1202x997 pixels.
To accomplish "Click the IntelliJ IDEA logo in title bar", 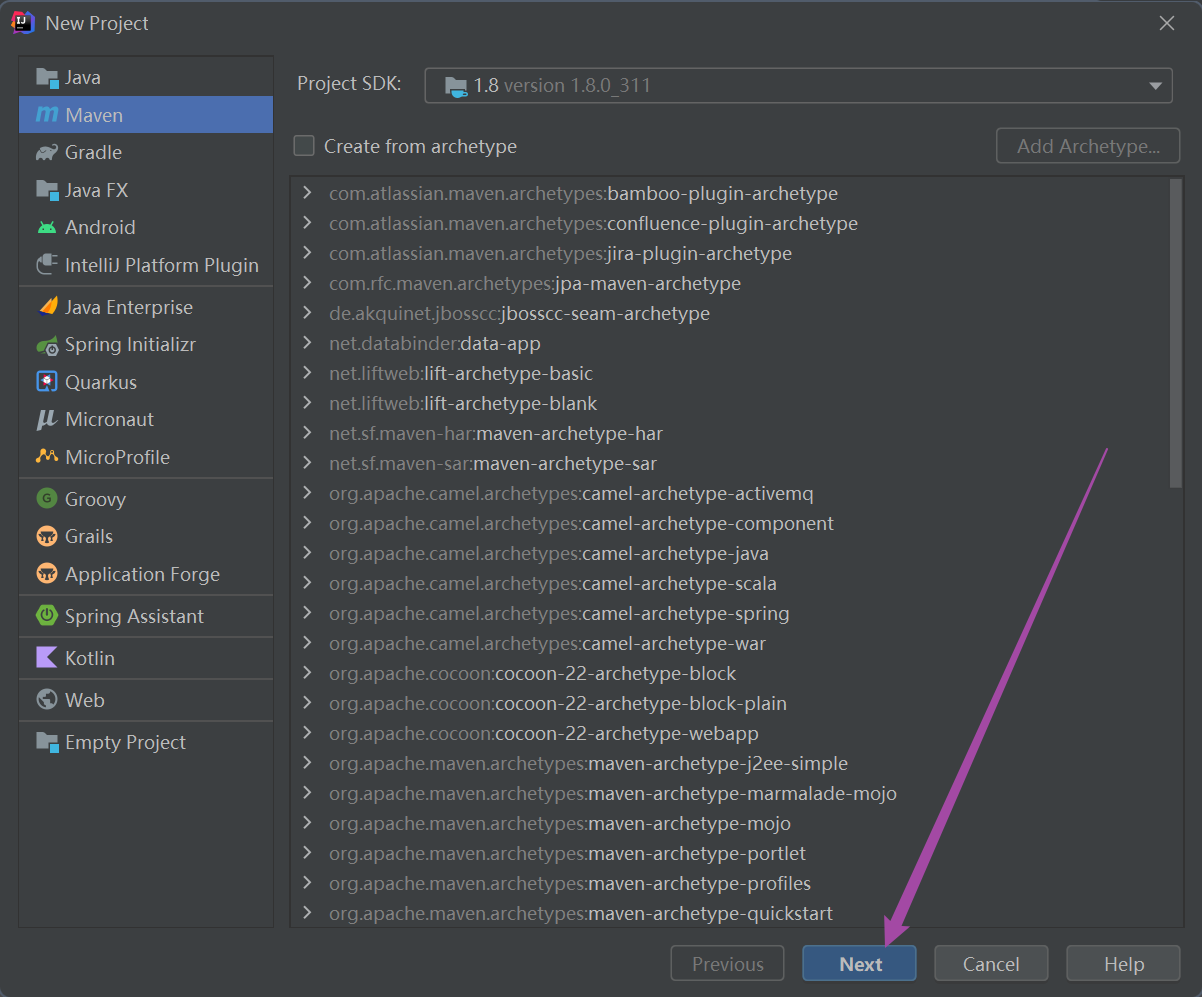I will tap(23, 23).
